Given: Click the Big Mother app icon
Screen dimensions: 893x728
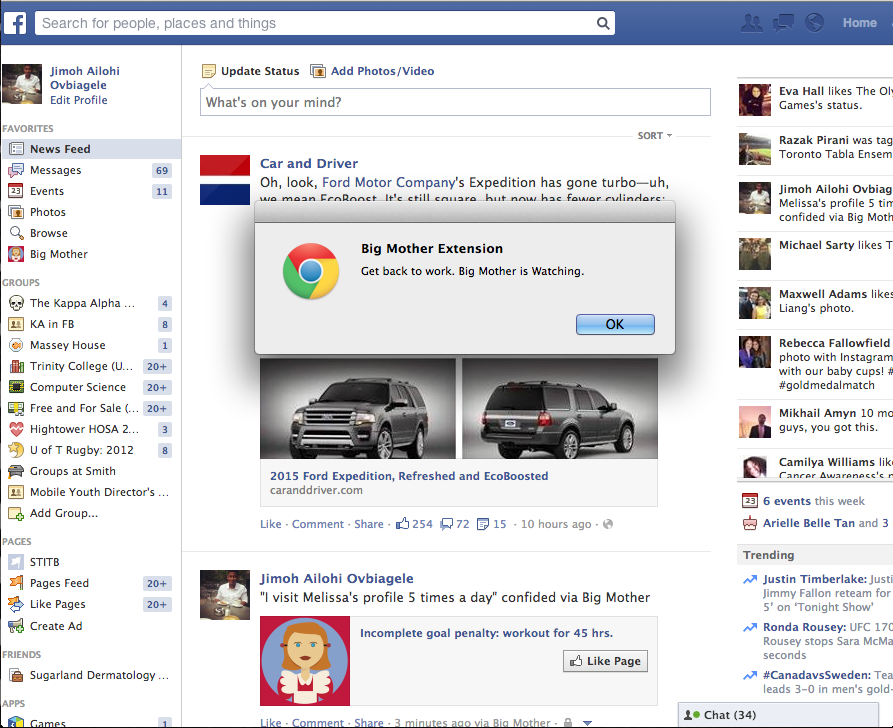Looking at the screenshot, I should pos(16,254).
